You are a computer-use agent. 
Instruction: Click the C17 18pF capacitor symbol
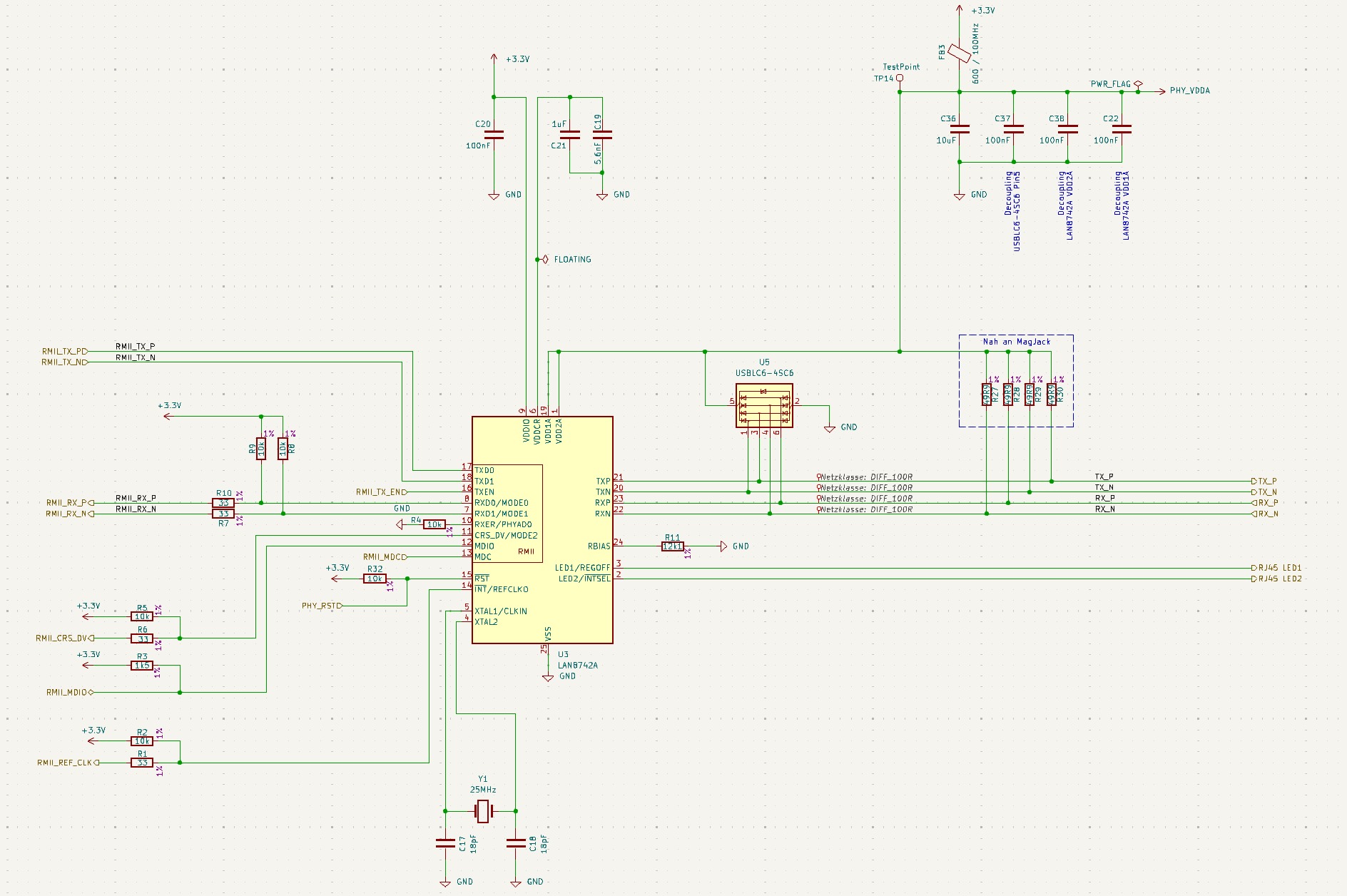pyautogui.click(x=445, y=843)
